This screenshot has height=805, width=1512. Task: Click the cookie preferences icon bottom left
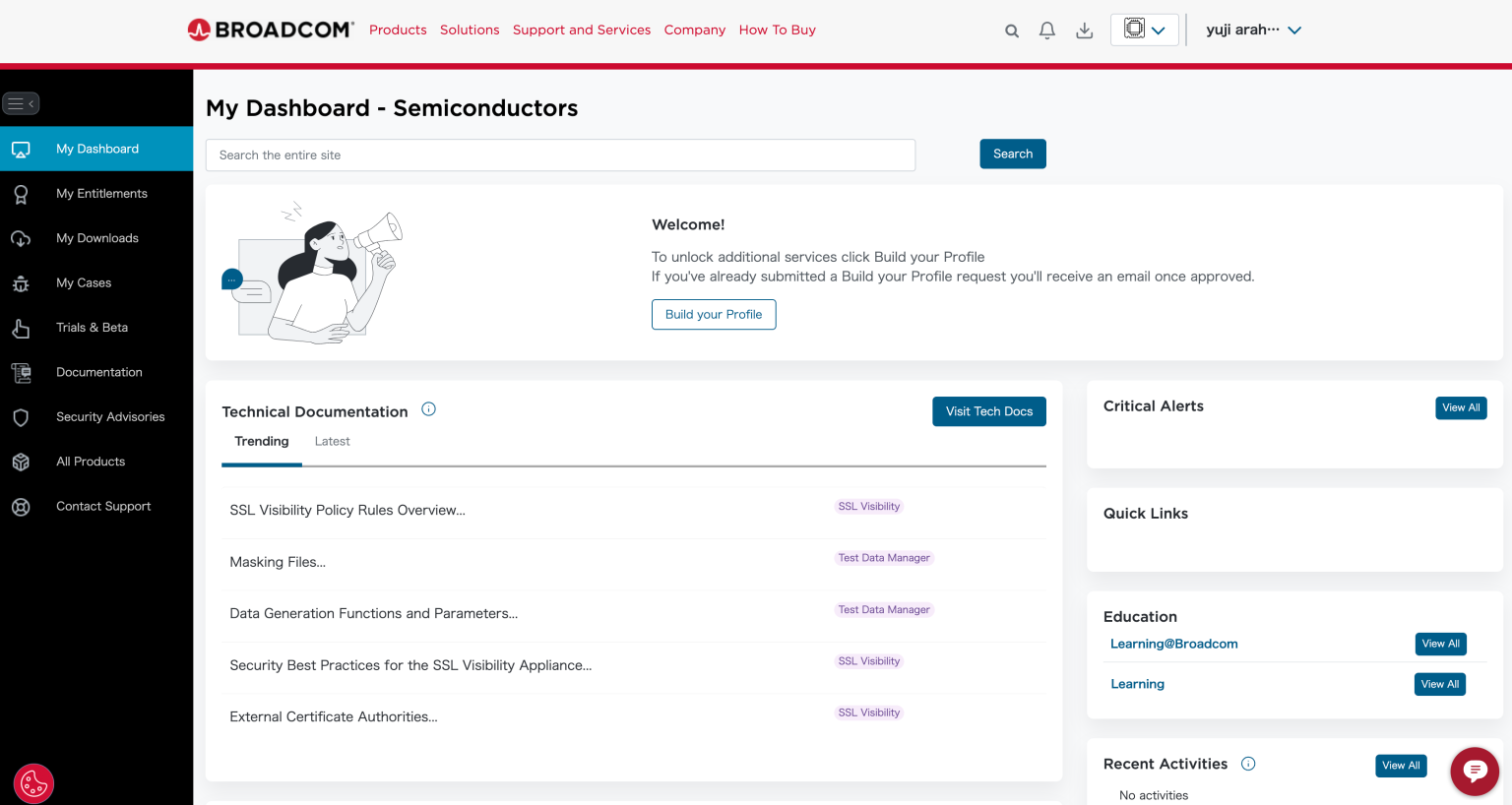click(x=33, y=783)
